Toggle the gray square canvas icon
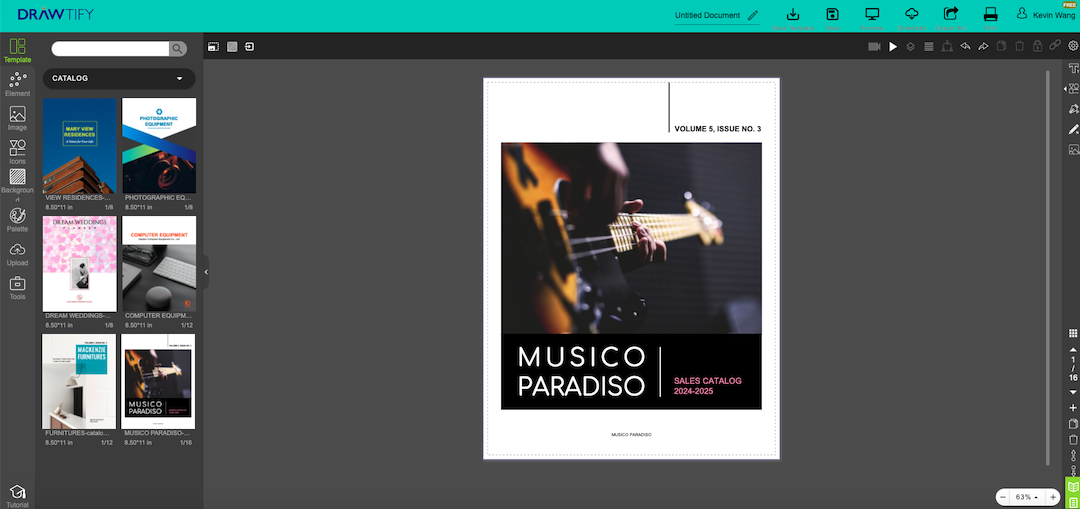1080x509 pixels. click(x=232, y=47)
